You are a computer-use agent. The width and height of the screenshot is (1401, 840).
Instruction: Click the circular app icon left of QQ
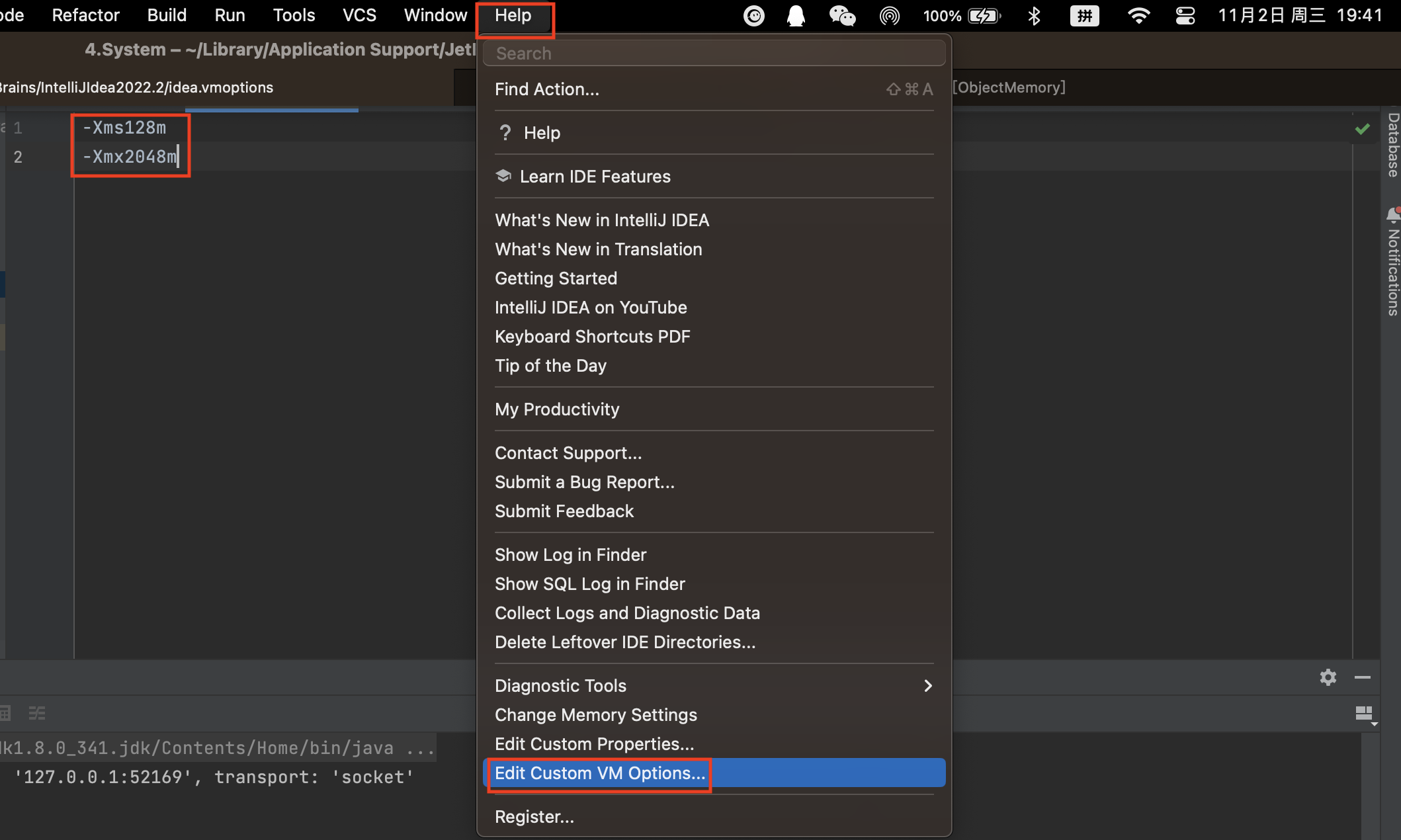click(753, 15)
